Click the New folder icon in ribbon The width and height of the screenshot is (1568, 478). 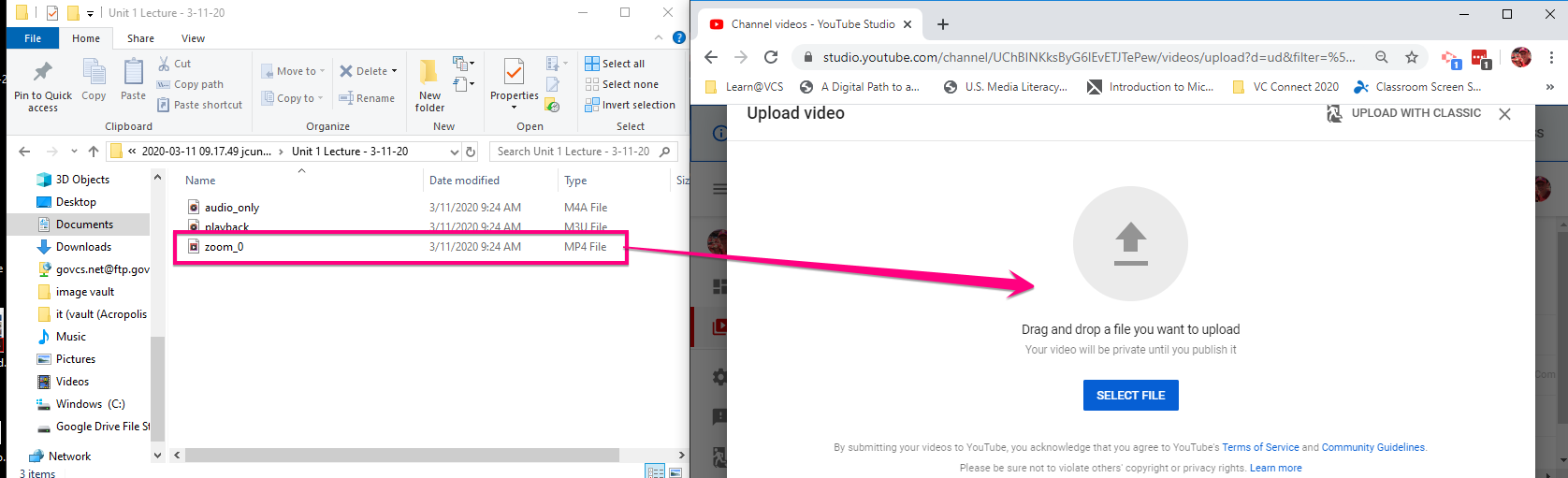click(x=428, y=73)
